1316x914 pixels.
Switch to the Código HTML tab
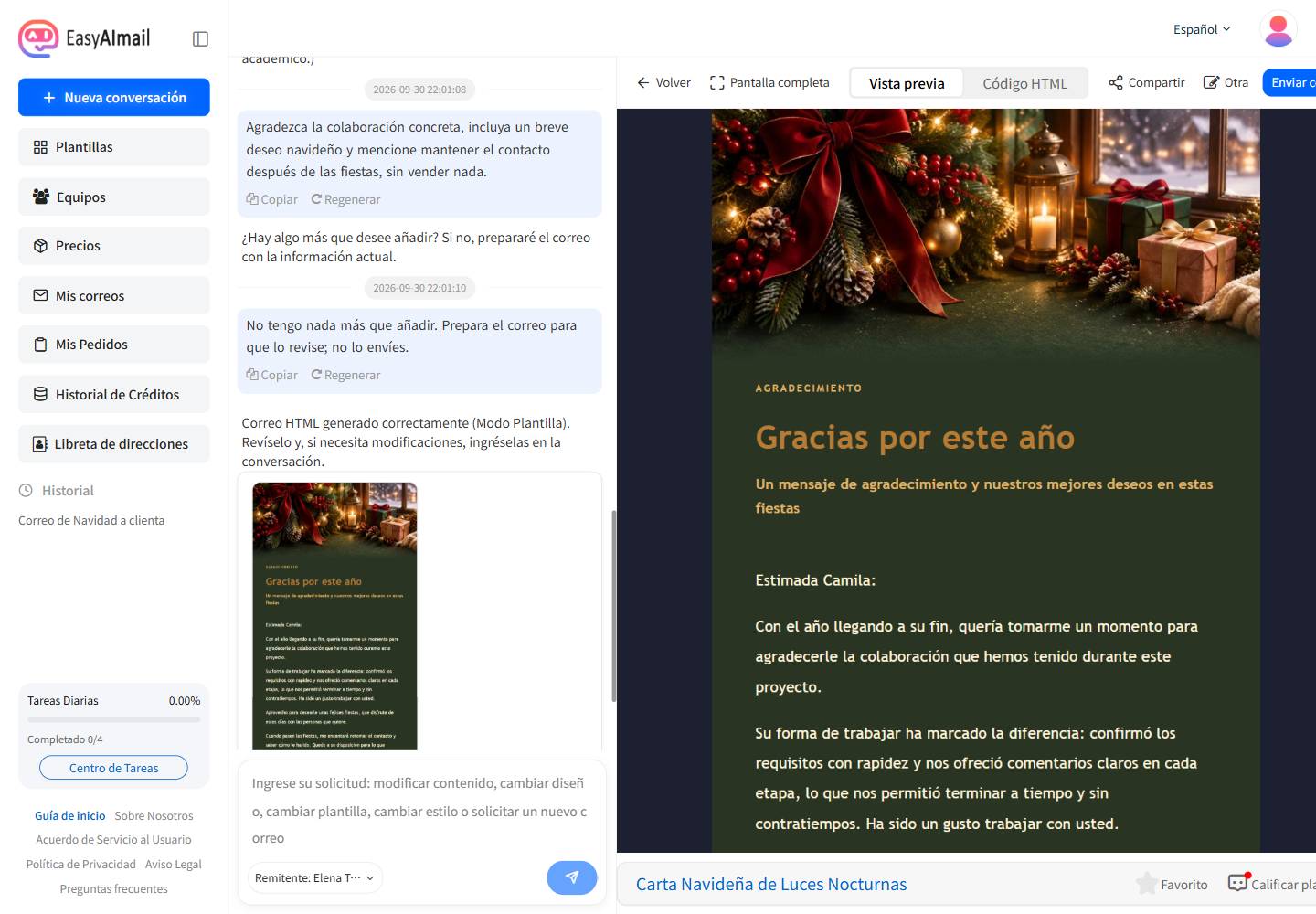[x=1024, y=83]
